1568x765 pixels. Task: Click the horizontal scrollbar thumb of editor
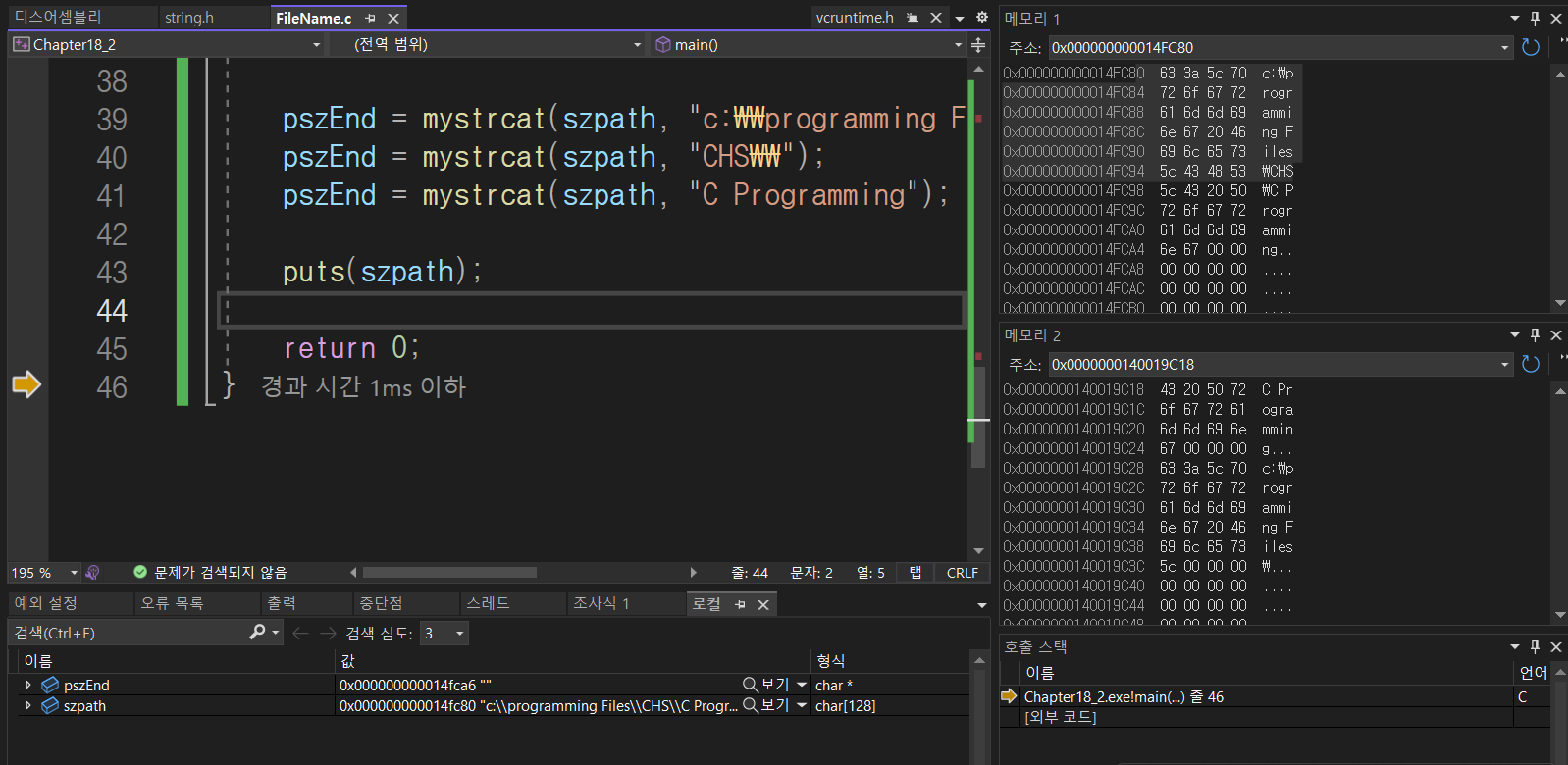pos(449,572)
